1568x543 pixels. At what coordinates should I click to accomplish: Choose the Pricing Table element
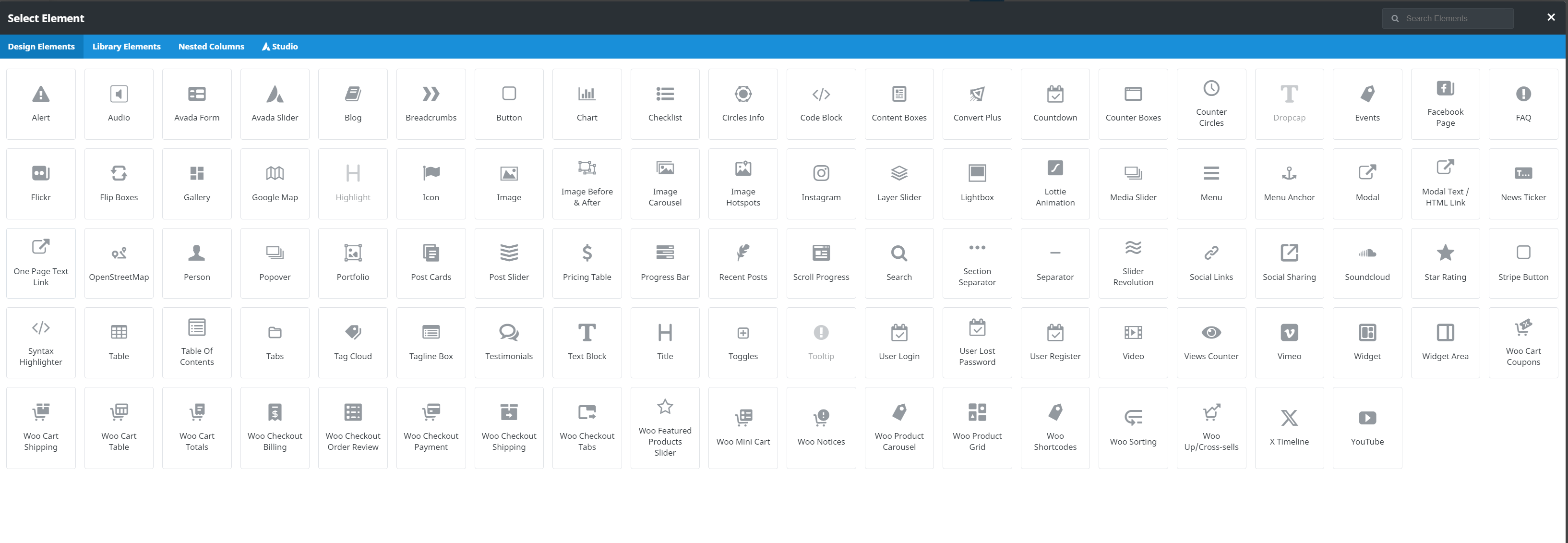[x=587, y=263]
